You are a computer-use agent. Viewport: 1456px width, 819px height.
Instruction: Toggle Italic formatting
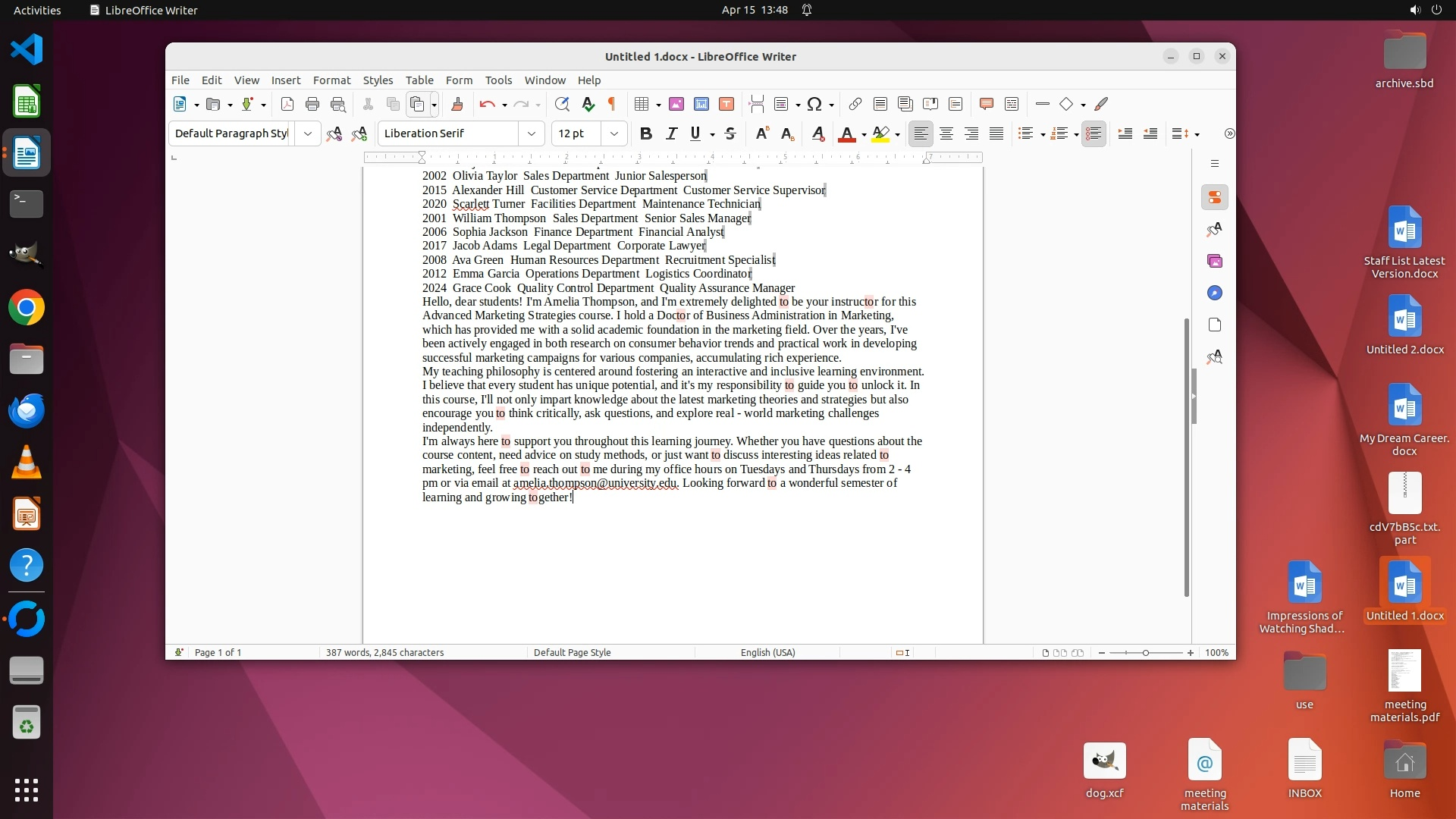pos(671,134)
